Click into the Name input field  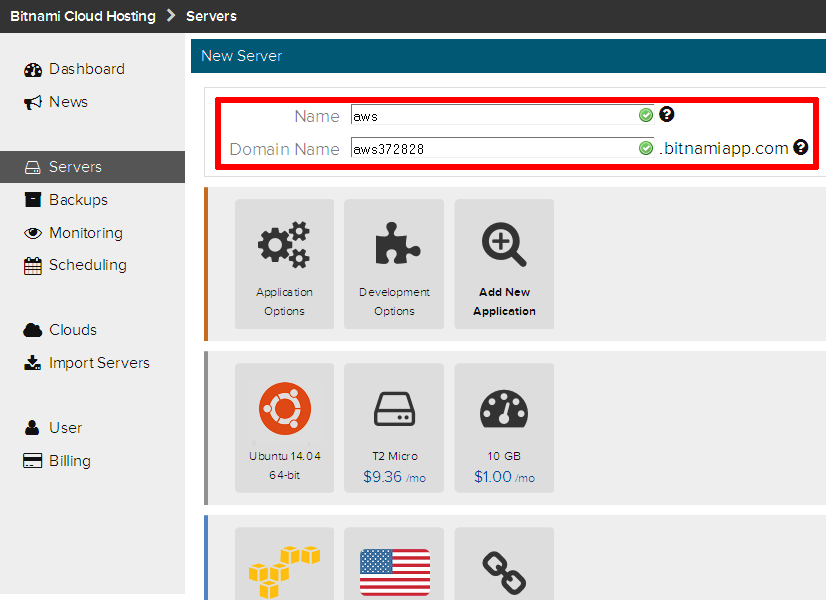click(x=503, y=115)
